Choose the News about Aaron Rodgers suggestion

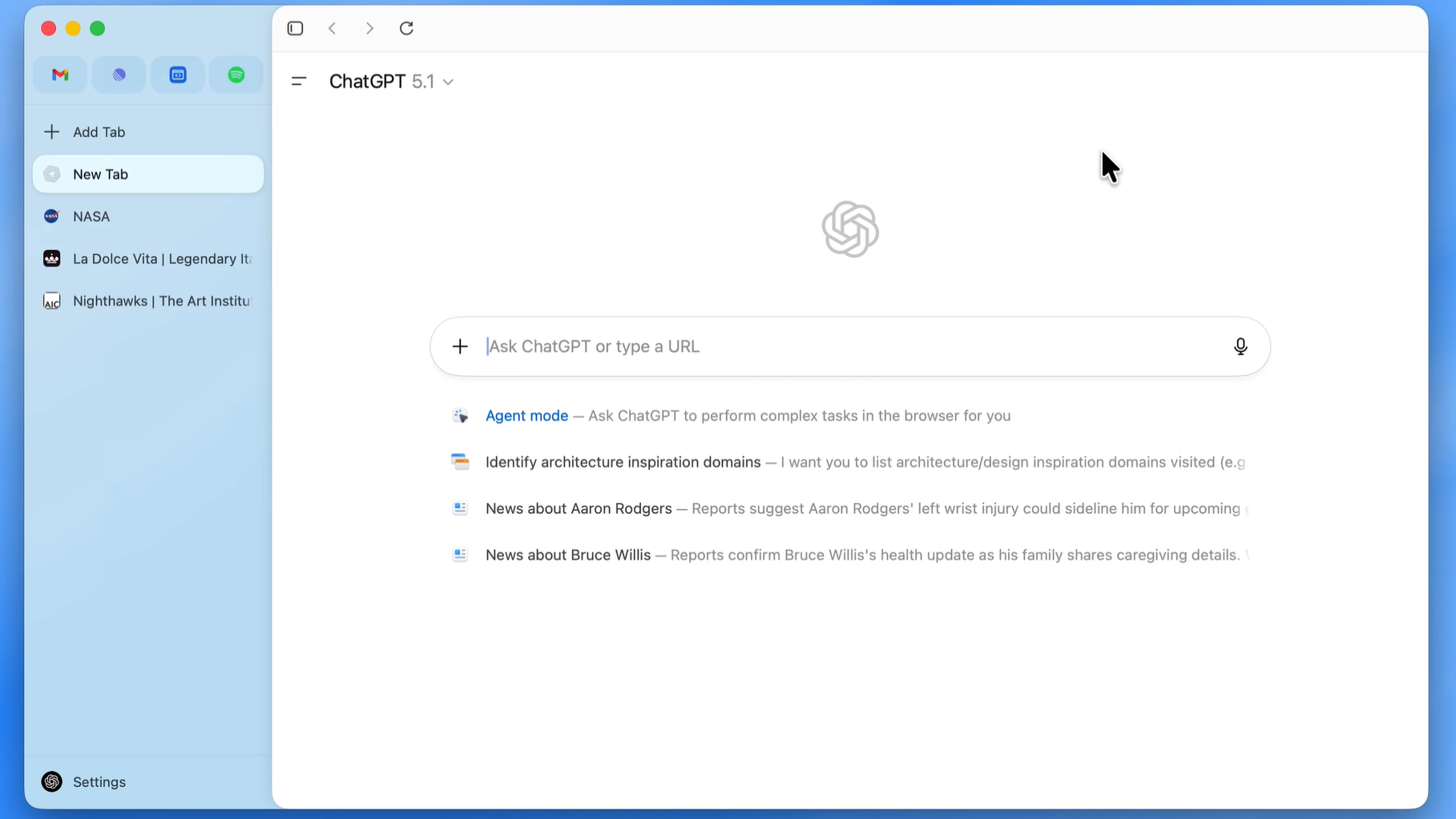[579, 509]
